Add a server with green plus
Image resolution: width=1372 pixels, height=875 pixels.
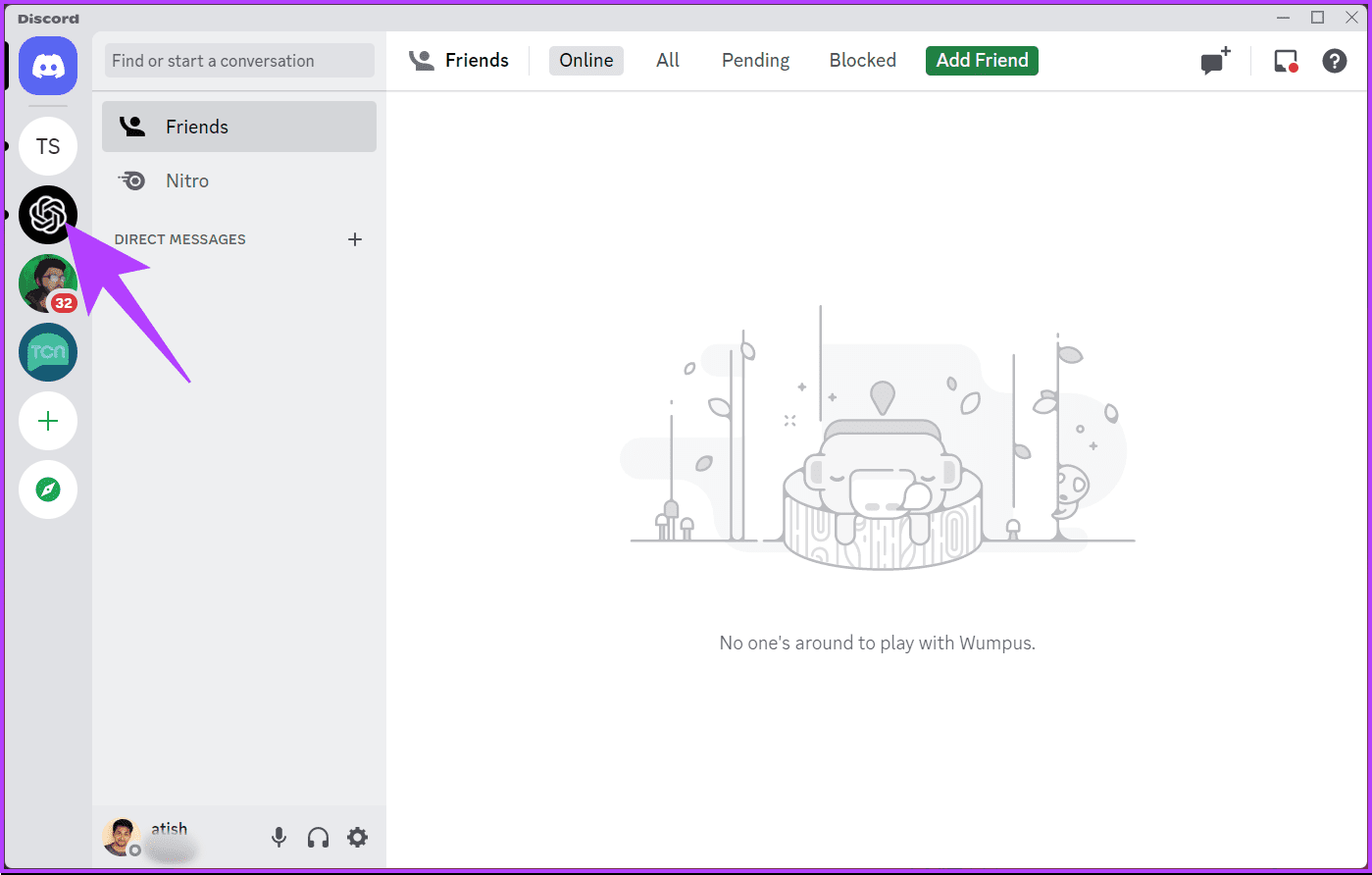click(x=48, y=421)
